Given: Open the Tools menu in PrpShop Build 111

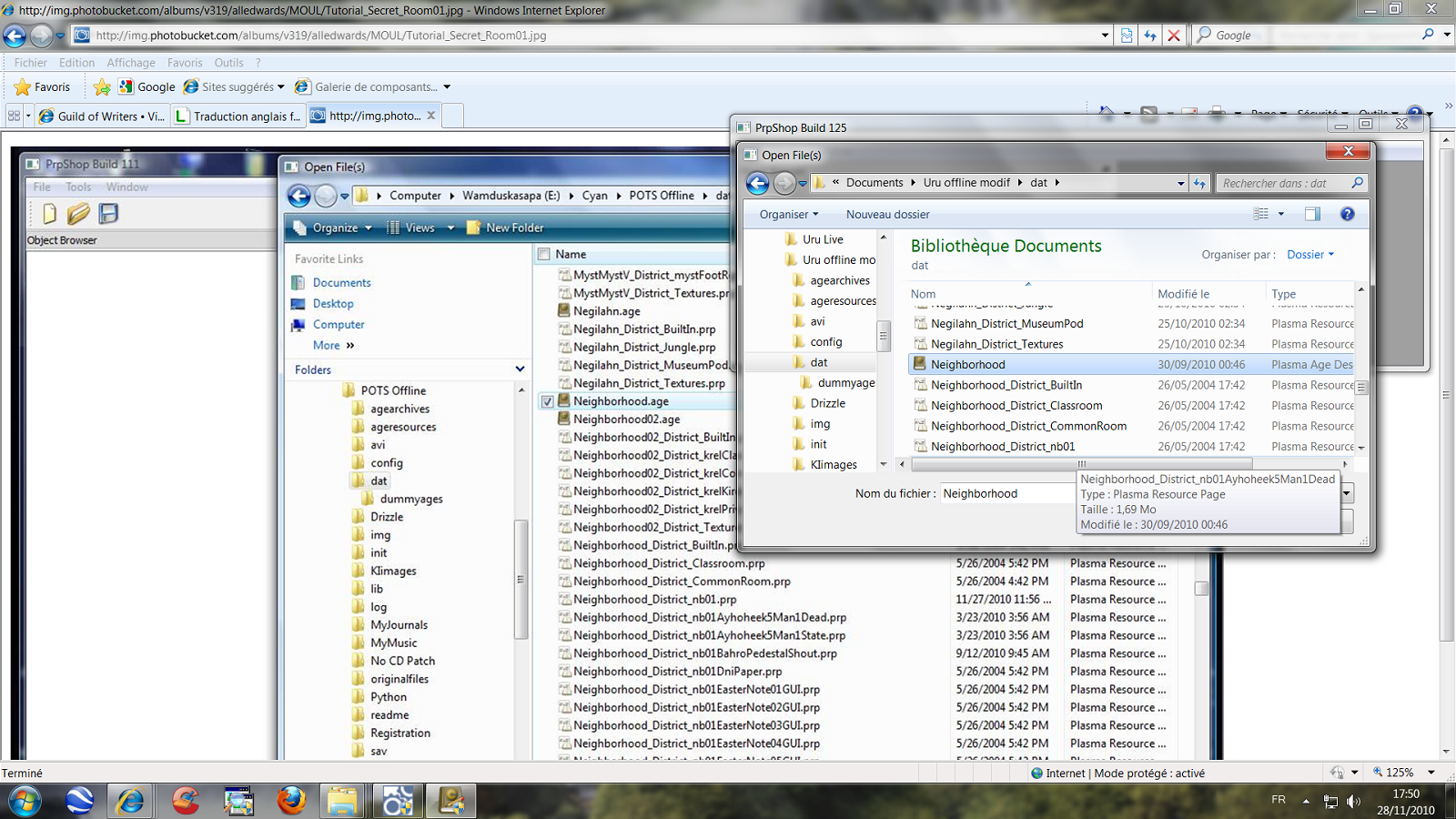Looking at the screenshot, I should [78, 187].
